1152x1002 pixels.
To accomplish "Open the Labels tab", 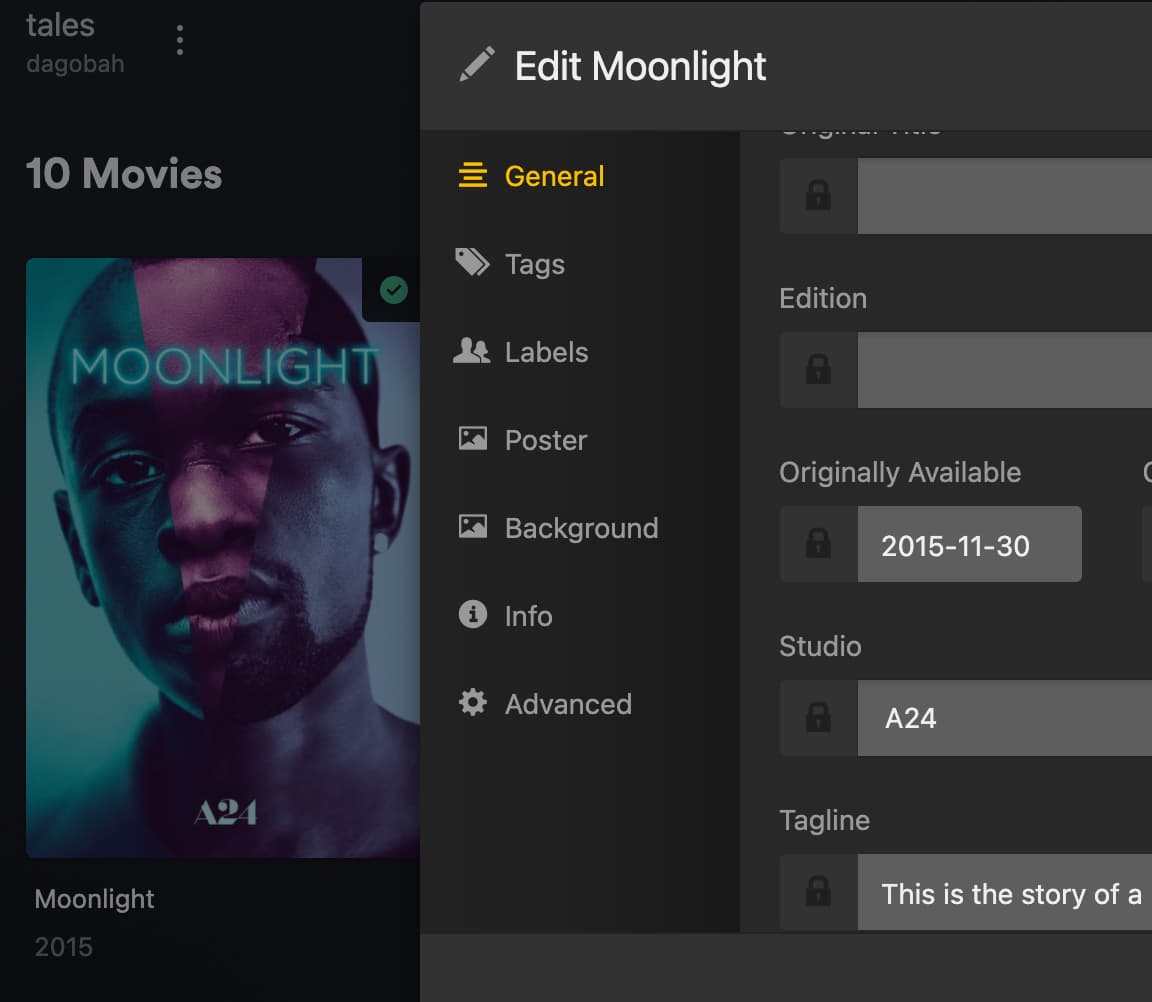I will 522,353.
